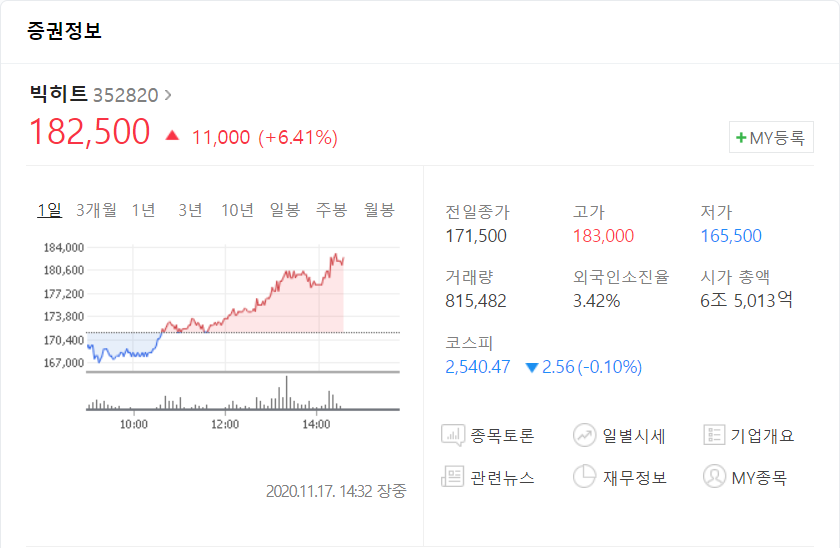
Task: Display the 일봉 daily candle chart
Action: tap(284, 210)
